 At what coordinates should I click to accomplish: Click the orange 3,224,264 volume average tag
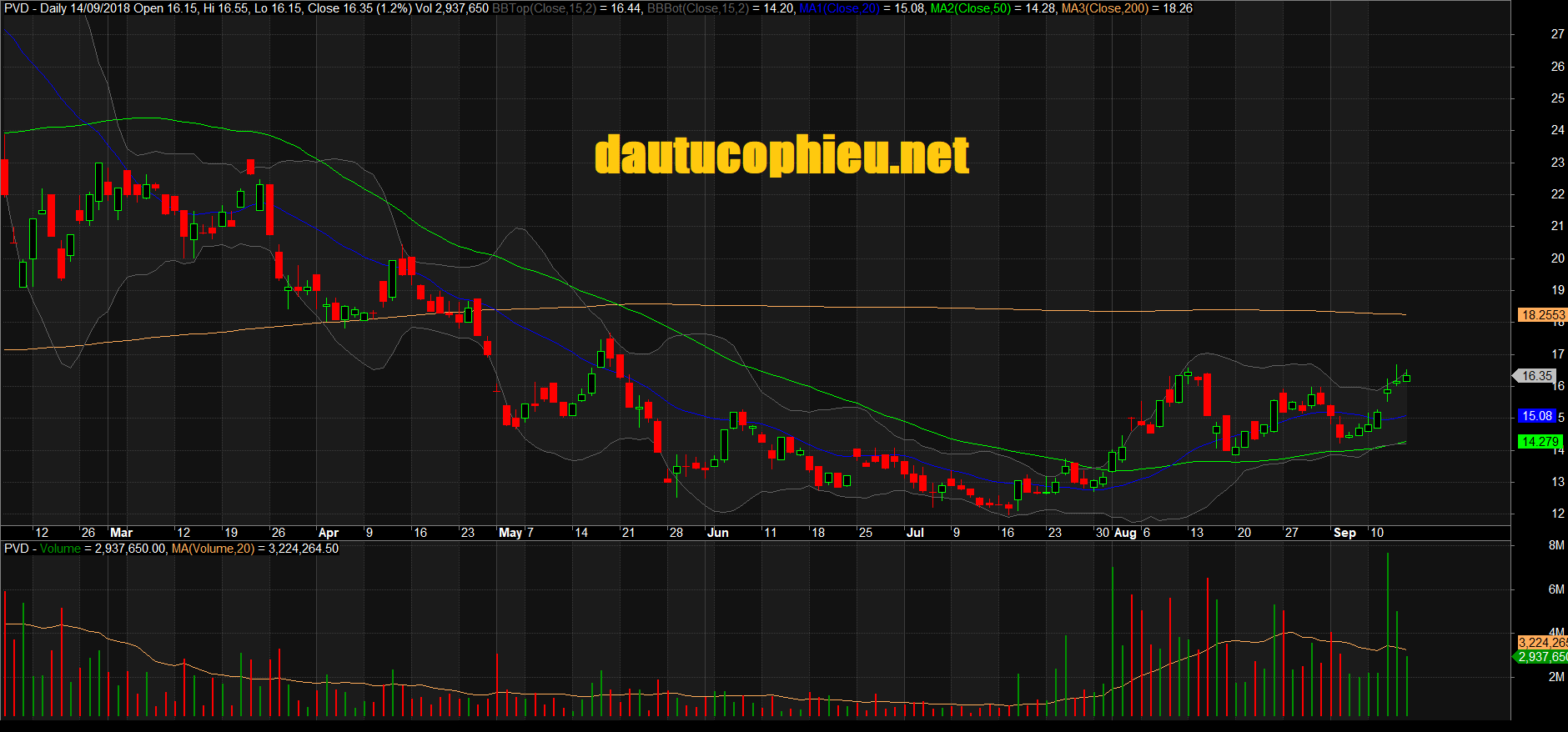click(1542, 643)
